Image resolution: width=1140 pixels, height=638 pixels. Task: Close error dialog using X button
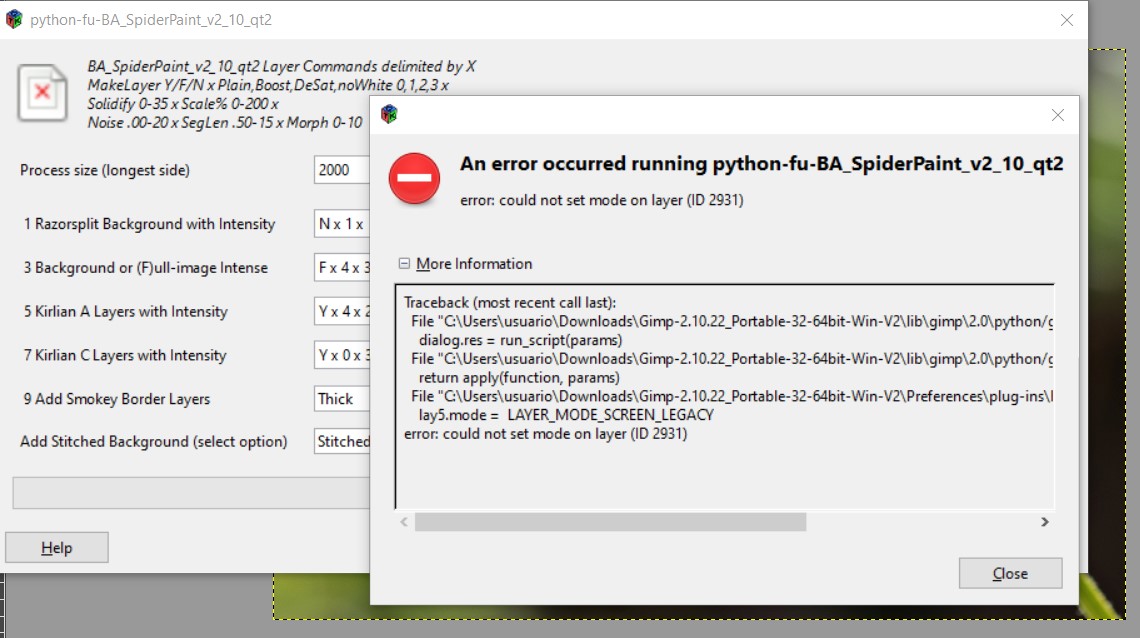tap(1058, 115)
